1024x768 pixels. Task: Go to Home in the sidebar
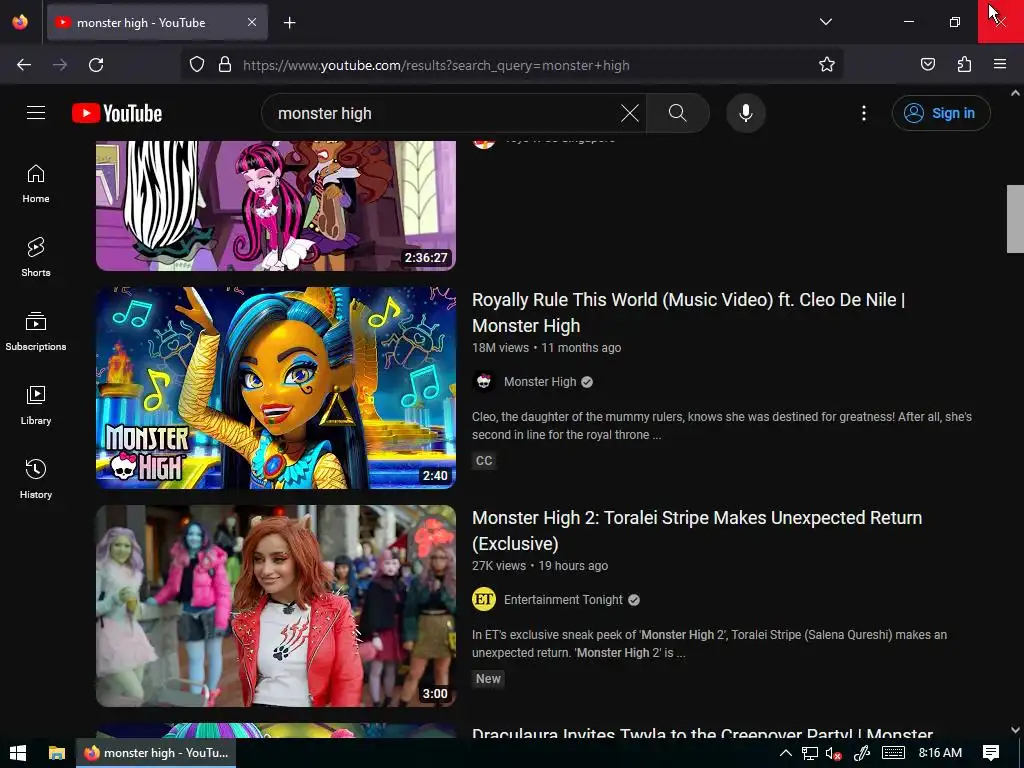pos(36,184)
